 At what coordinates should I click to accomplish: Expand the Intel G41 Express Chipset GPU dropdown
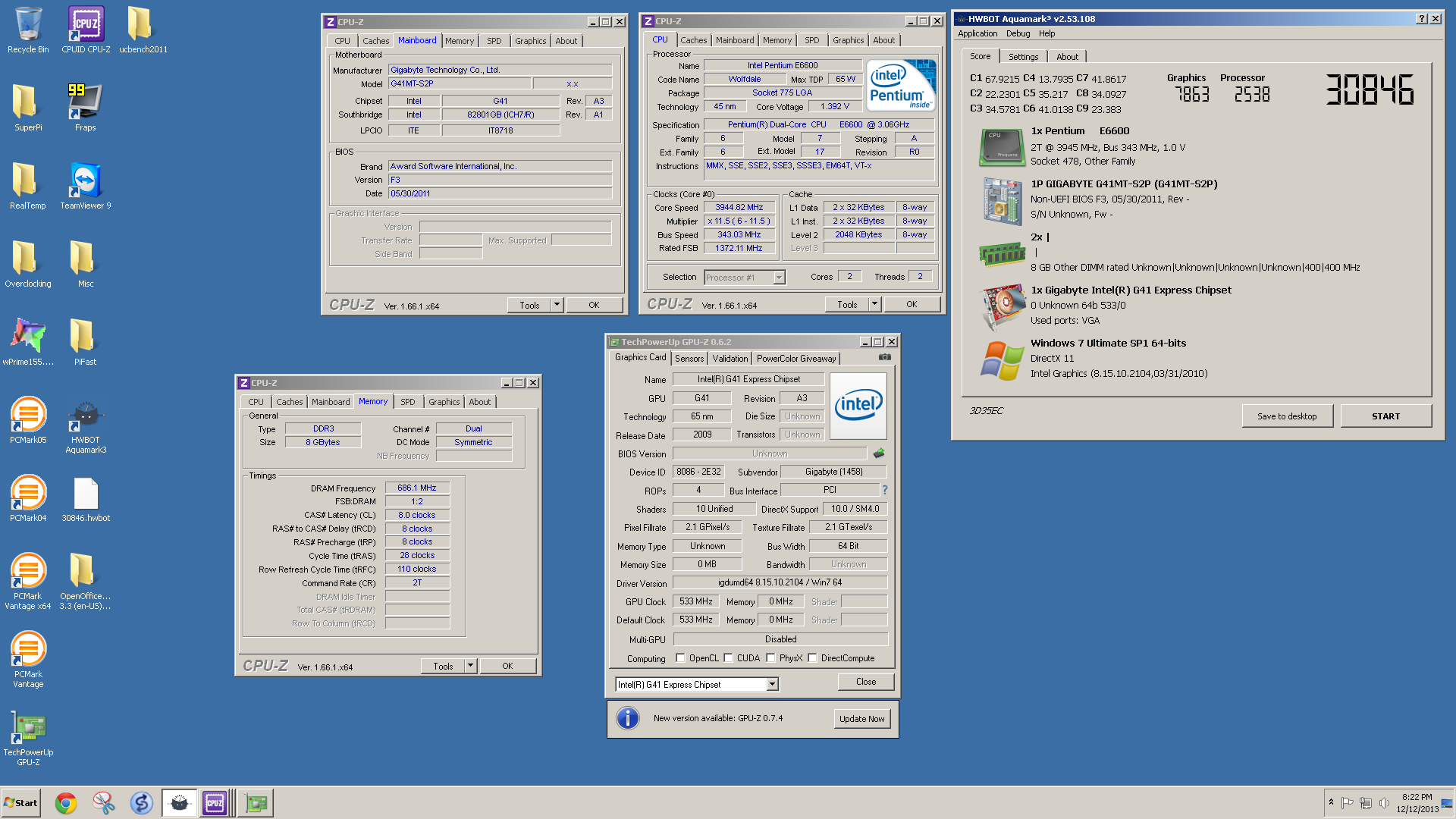coord(772,685)
